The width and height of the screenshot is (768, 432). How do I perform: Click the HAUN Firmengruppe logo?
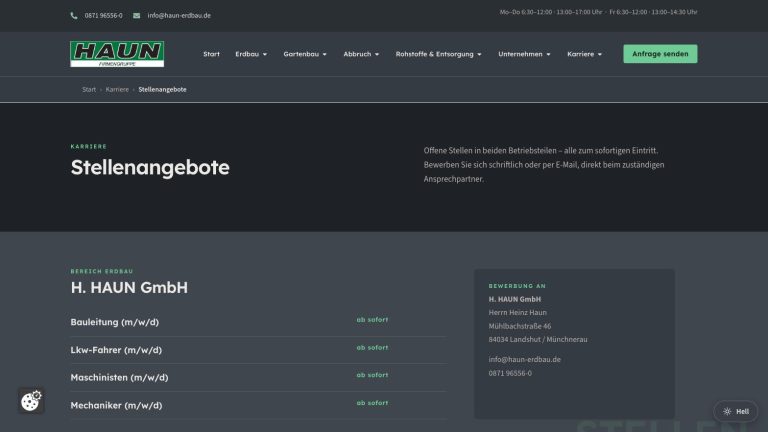tap(117, 54)
